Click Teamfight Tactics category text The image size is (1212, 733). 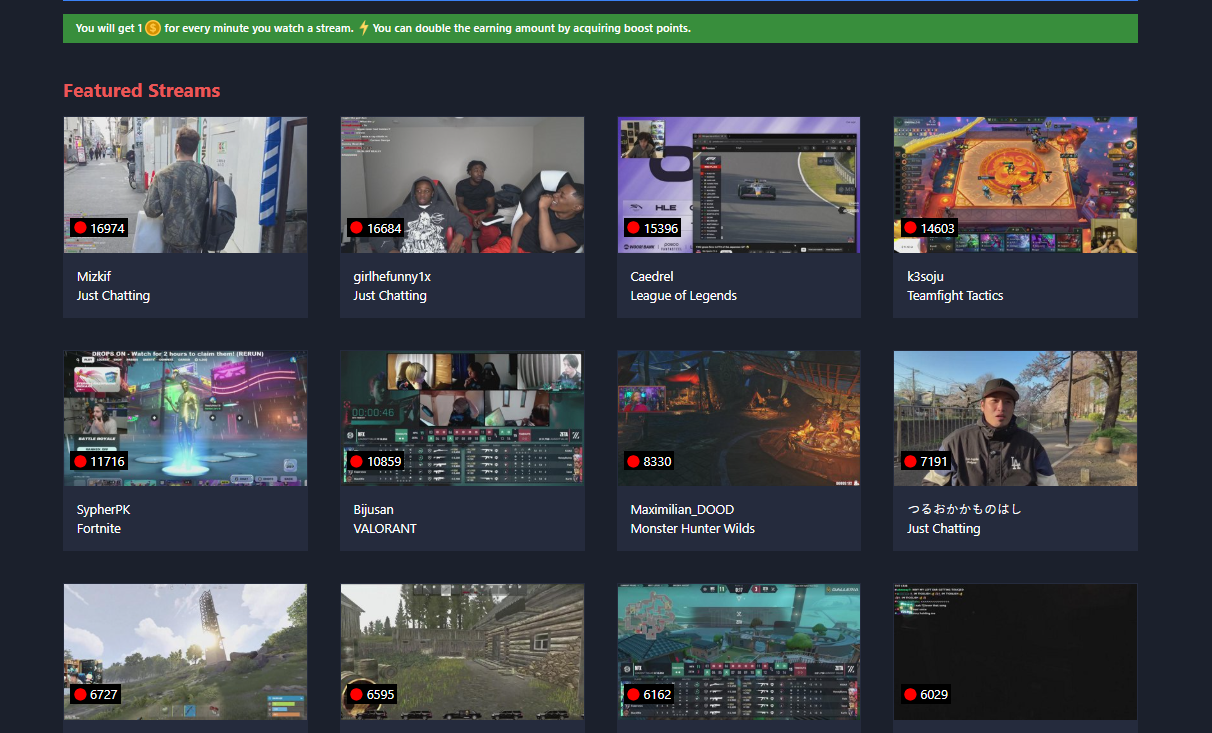pyautogui.click(x=955, y=295)
